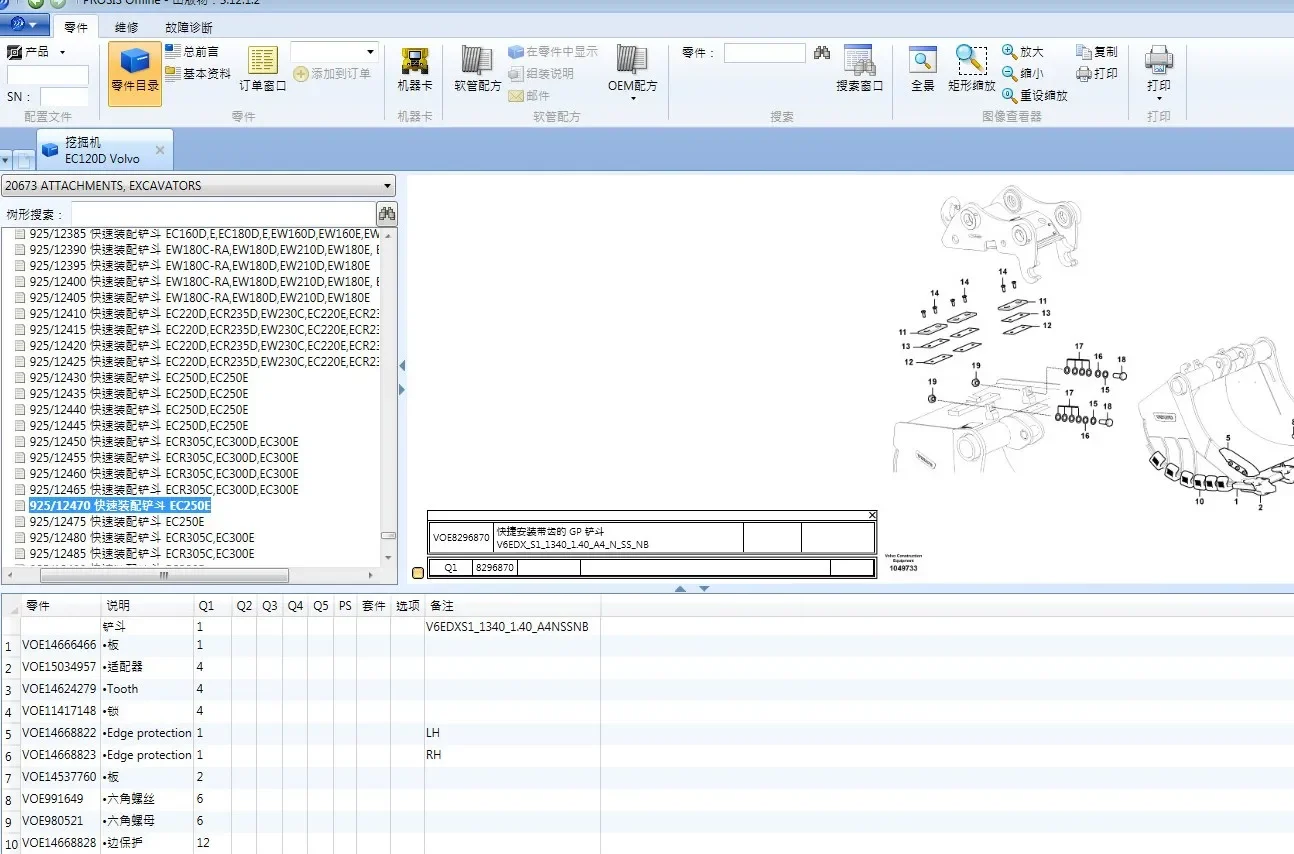Click the 零件 part search field
The height and width of the screenshot is (854, 1294).
[764, 53]
